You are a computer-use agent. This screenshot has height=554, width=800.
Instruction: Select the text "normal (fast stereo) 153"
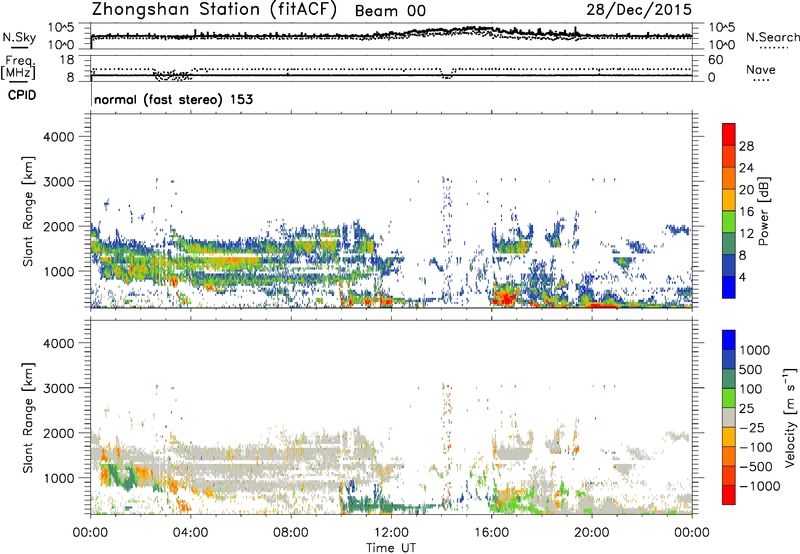(x=173, y=99)
